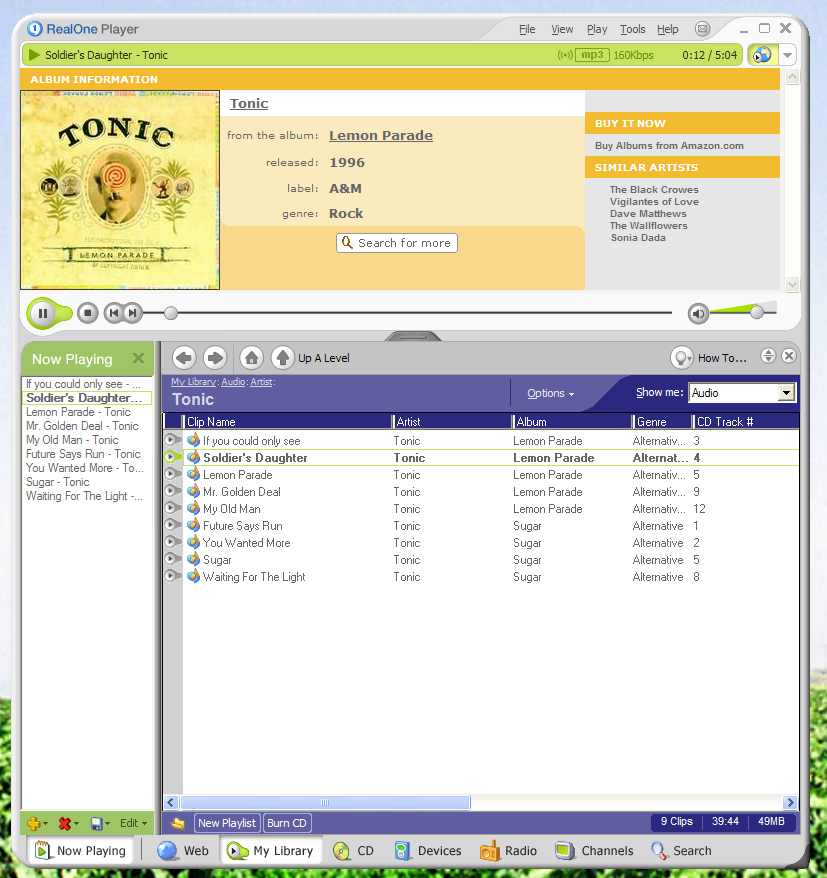Viewport: 827px width, 878px height.
Task: Click the horizontal scrollbar right arrow
Action: (x=790, y=802)
